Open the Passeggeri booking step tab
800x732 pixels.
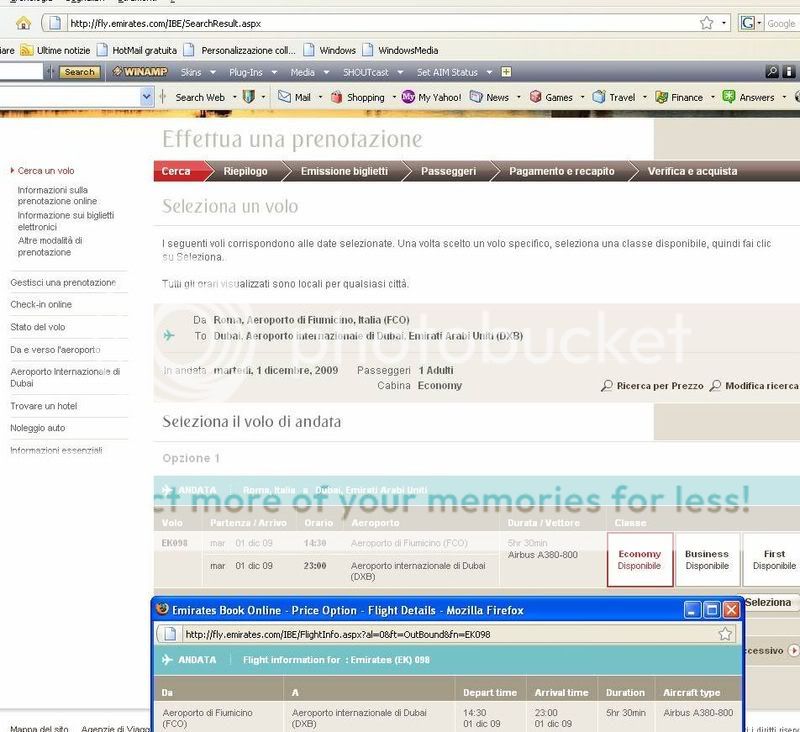(x=448, y=171)
